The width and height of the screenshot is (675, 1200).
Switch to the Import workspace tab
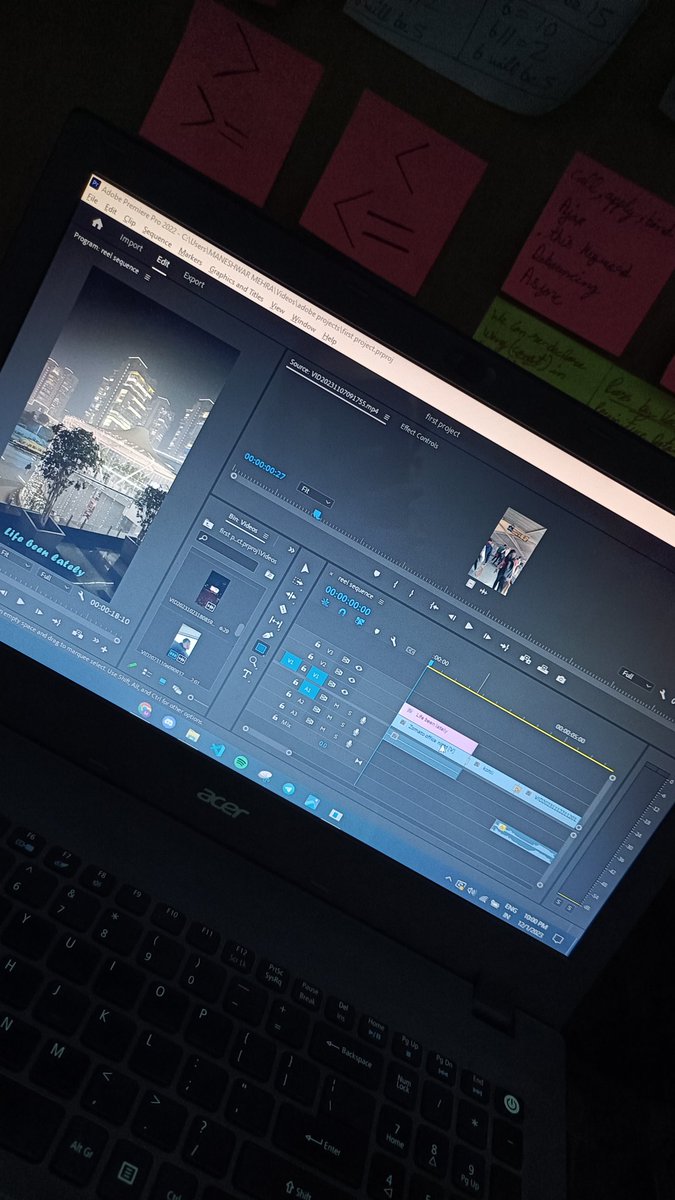point(131,242)
